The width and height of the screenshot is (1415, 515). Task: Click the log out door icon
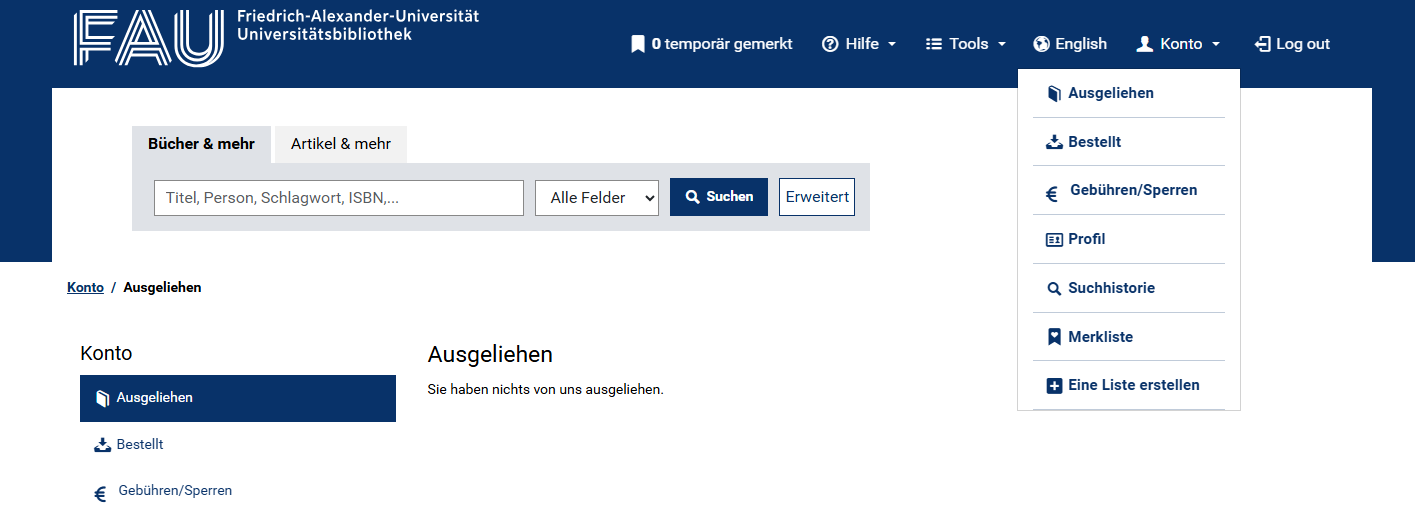1262,44
